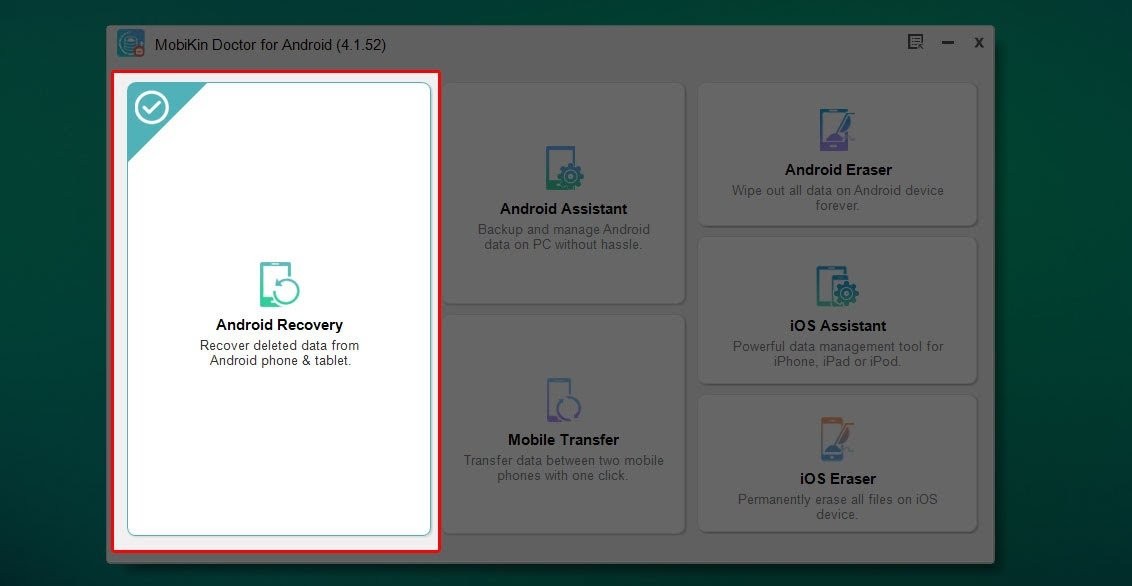The width and height of the screenshot is (1132, 586).
Task: Launch the Android Eraser module
Action: (837, 154)
